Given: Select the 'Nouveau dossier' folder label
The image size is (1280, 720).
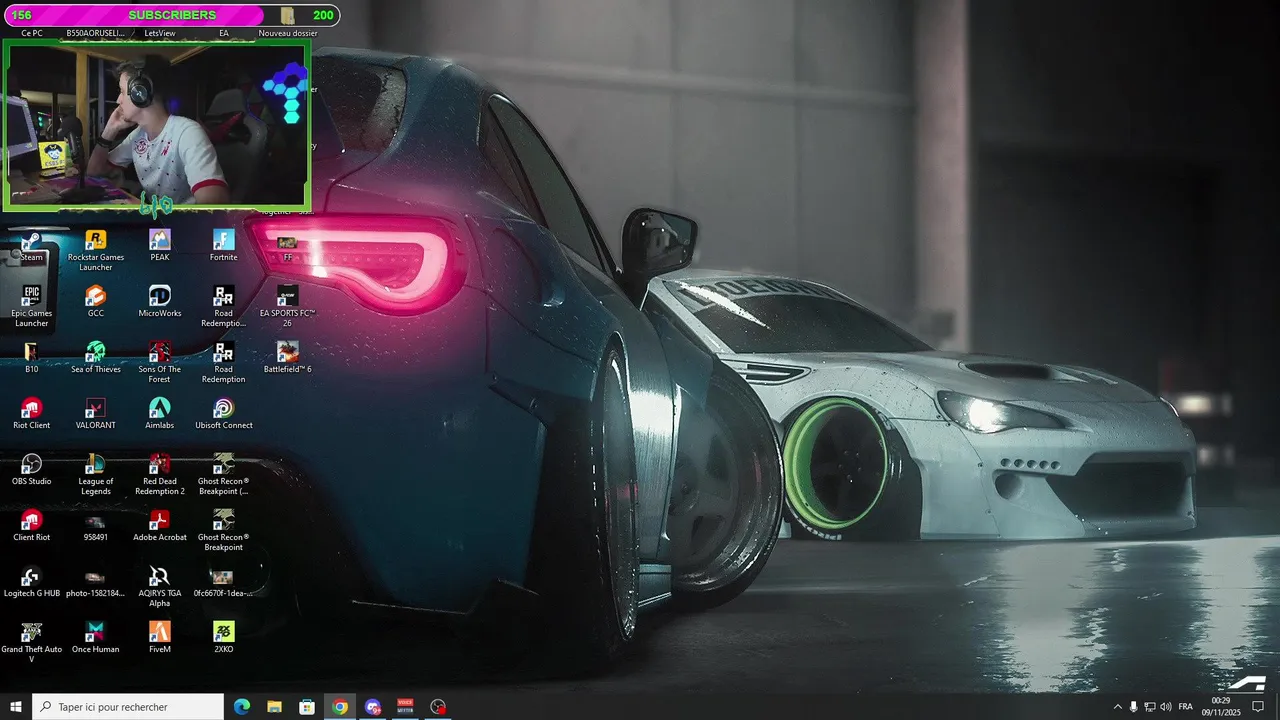Looking at the screenshot, I should coord(288,33).
